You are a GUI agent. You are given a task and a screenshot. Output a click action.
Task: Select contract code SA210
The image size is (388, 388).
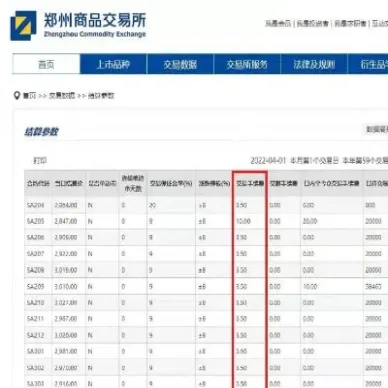tap(35, 303)
